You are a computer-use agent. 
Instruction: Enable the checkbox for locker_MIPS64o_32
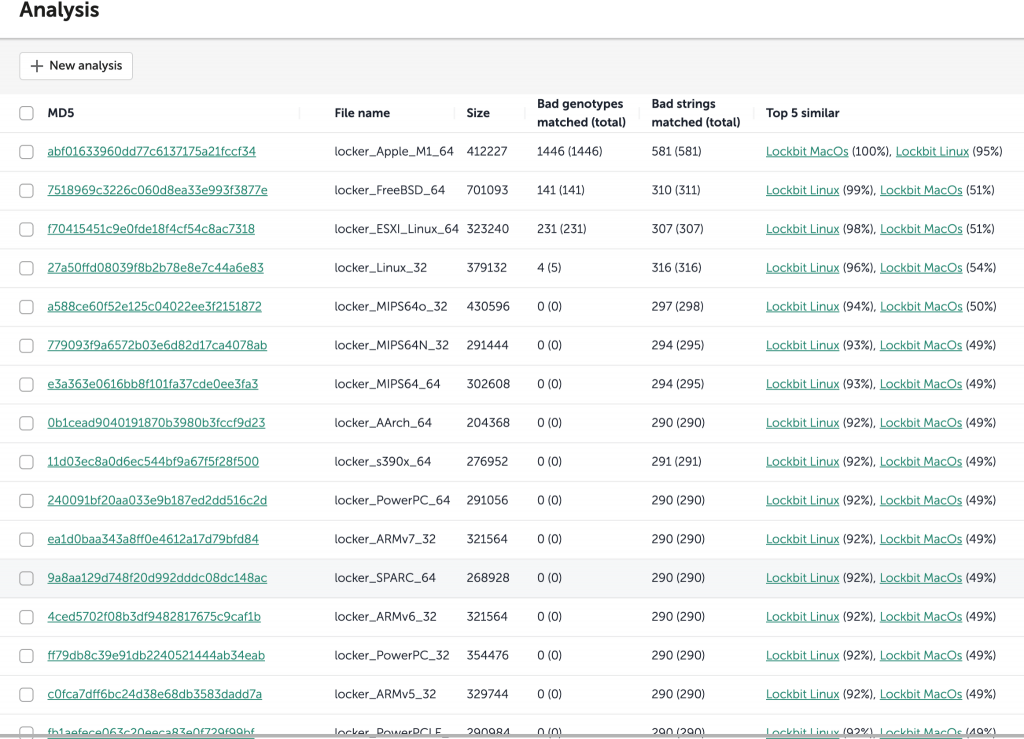pos(27,307)
